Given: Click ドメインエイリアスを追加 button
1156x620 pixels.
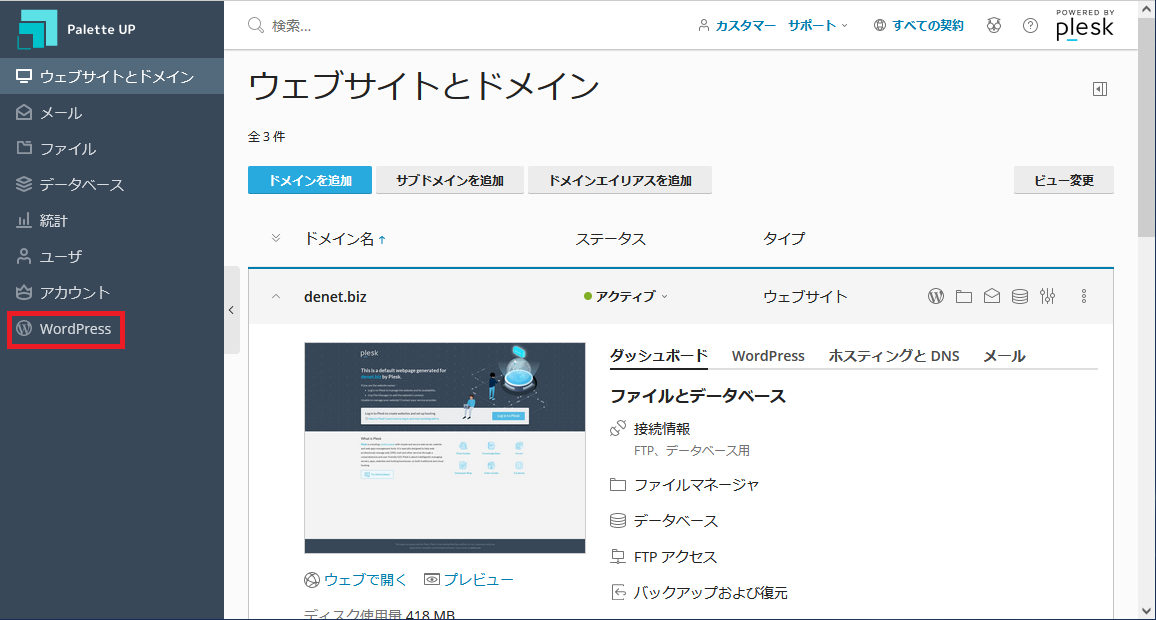Looking at the screenshot, I should coord(620,181).
